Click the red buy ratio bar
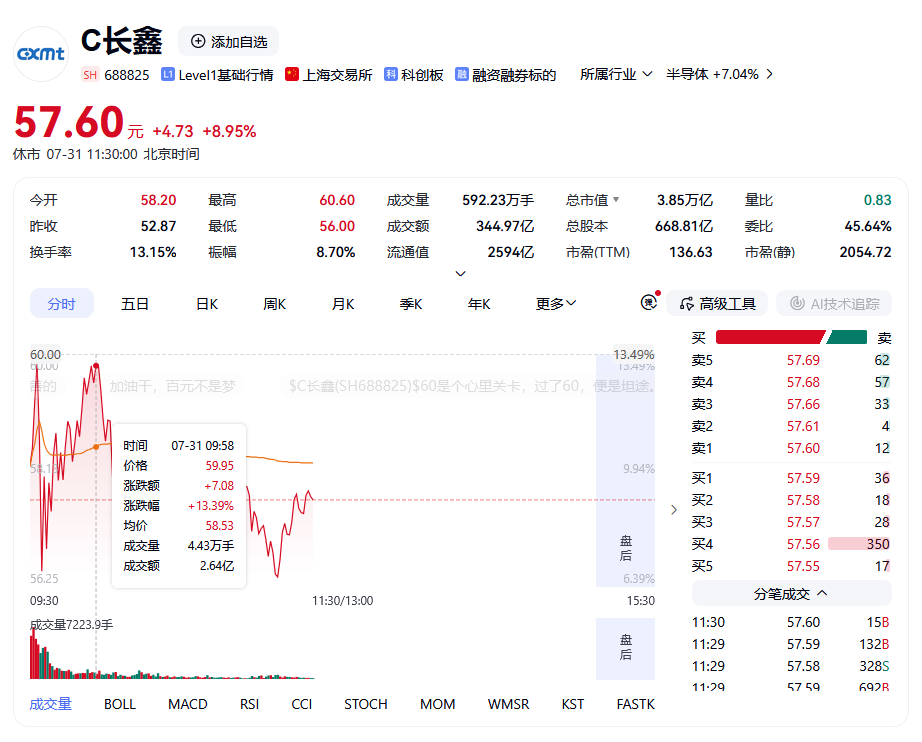Viewport: 922px width, 742px height. [x=770, y=337]
